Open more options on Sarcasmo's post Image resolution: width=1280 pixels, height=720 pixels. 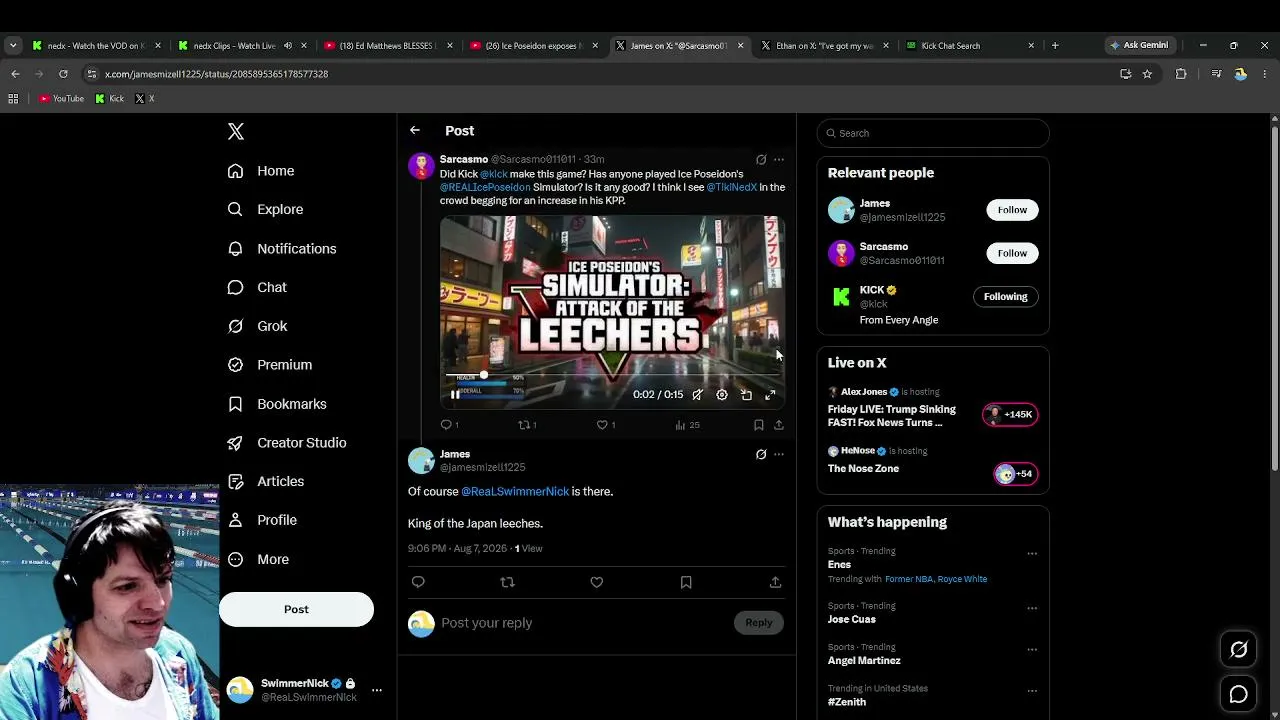click(x=779, y=160)
